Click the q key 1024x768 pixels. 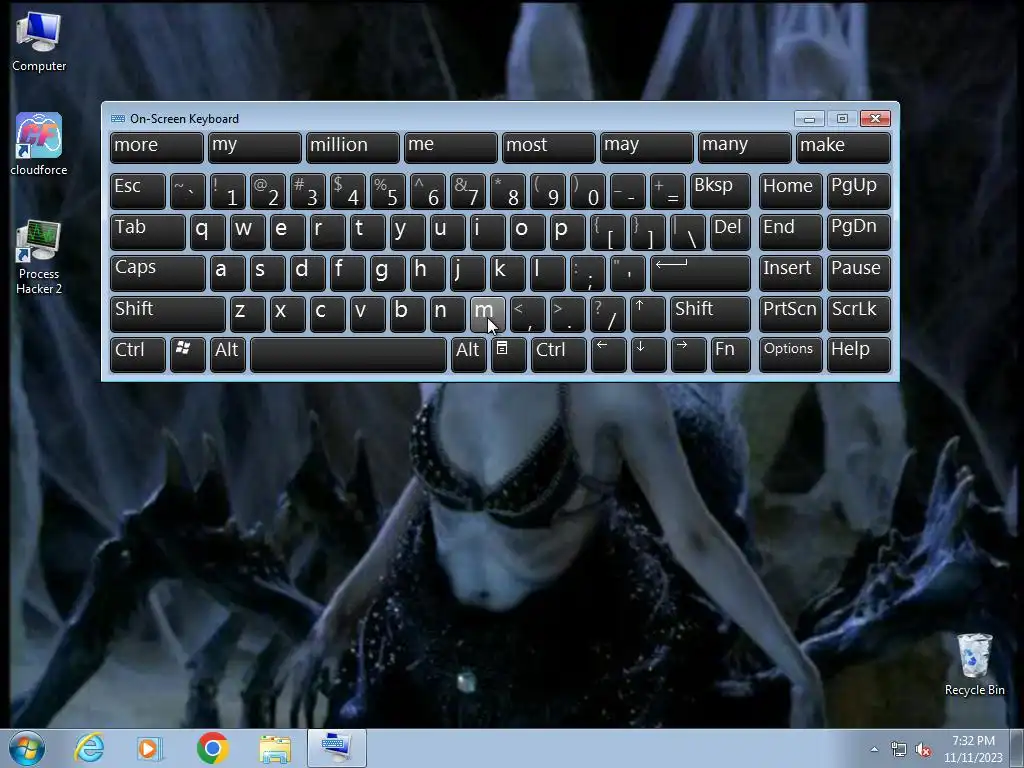tap(207, 232)
